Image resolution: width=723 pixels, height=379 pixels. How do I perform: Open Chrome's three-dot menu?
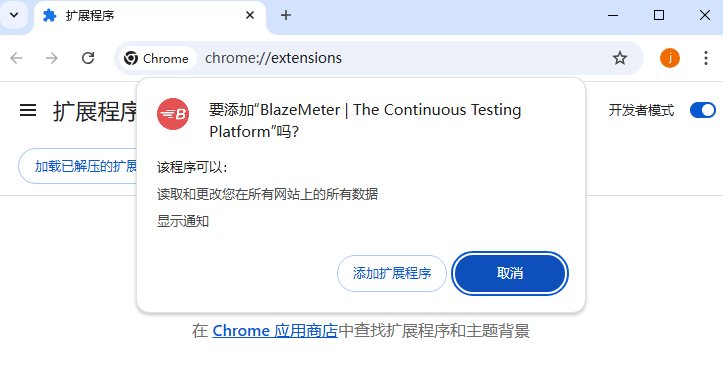pyautogui.click(x=706, y=58)
